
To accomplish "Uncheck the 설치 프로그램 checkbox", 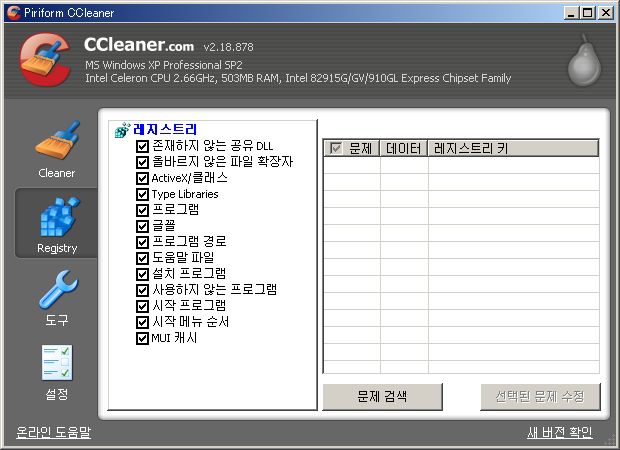I will pyautogui.click(x=142, y=274).
